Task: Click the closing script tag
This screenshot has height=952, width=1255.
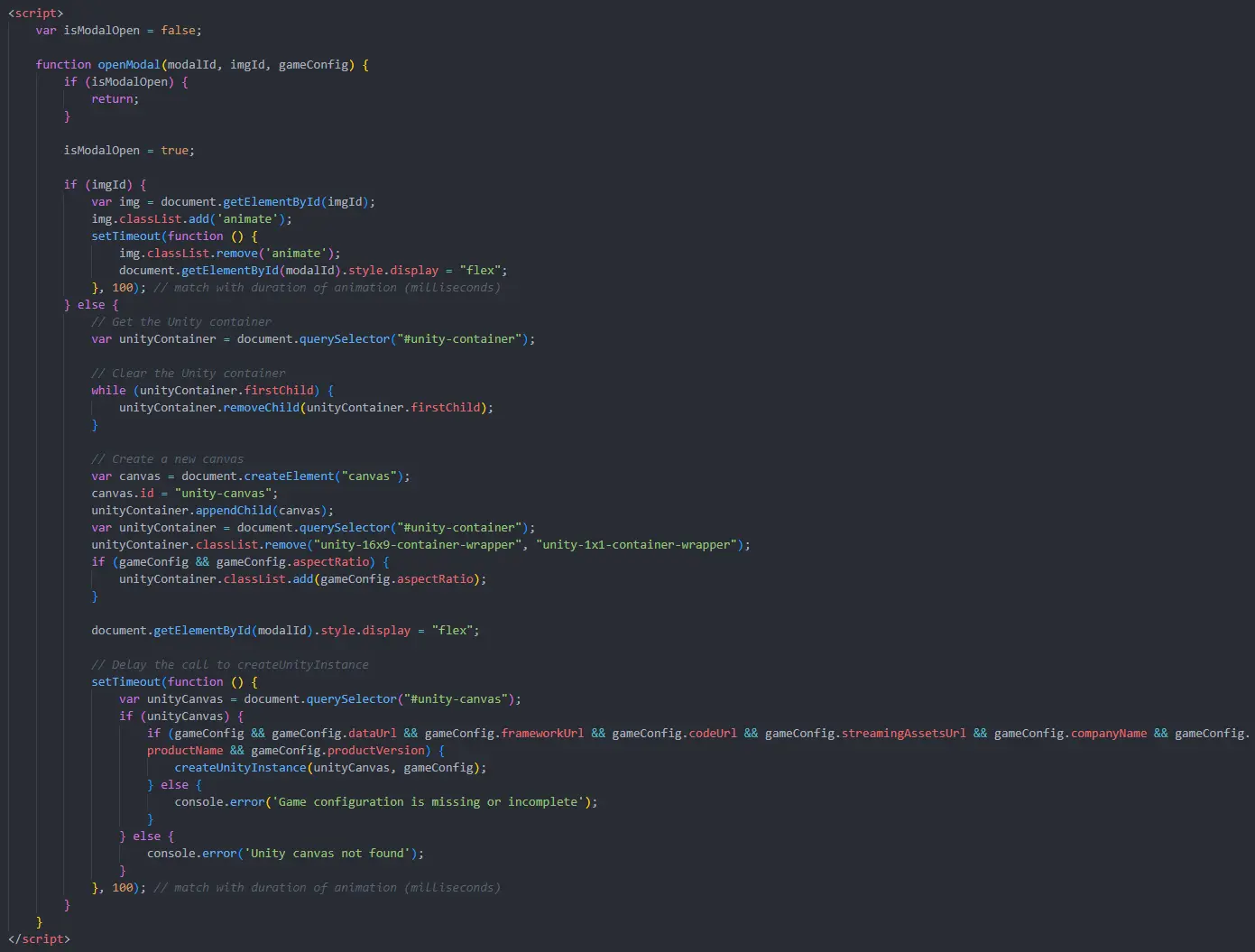Action: [x=39, y=939]
